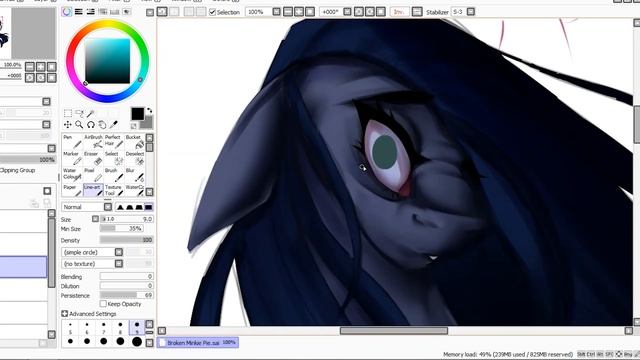The width and height of the screenshot is (640, 360).
Task: Choose the size 9 brush preset
Action: [137, 327]
